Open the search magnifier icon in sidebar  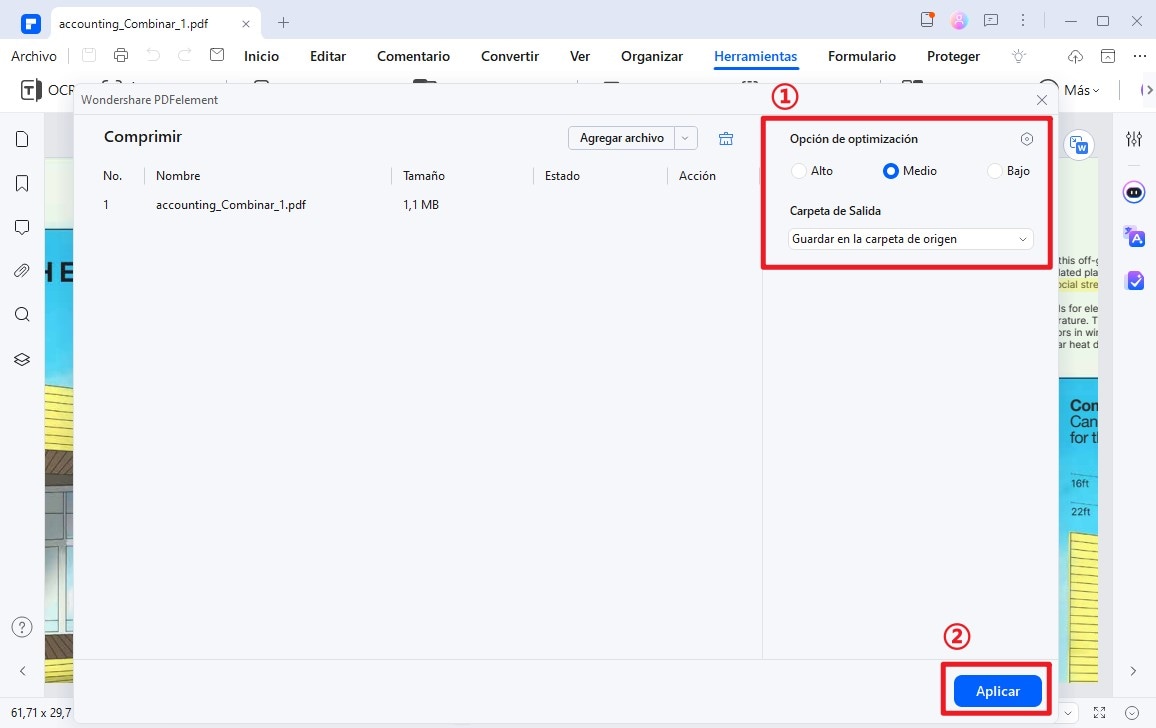pos(22,315)
